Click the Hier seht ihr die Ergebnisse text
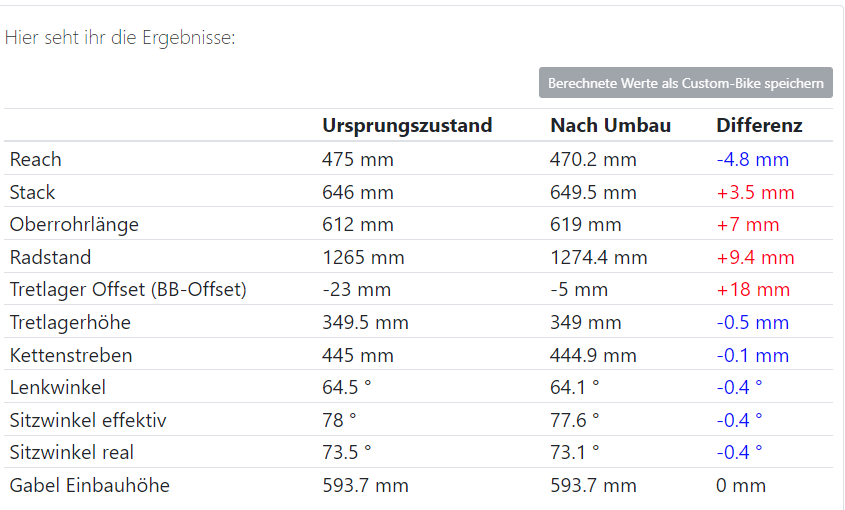The height and width of the screenshot is (510, 845). pyautogui.click(x=120, y=38)
